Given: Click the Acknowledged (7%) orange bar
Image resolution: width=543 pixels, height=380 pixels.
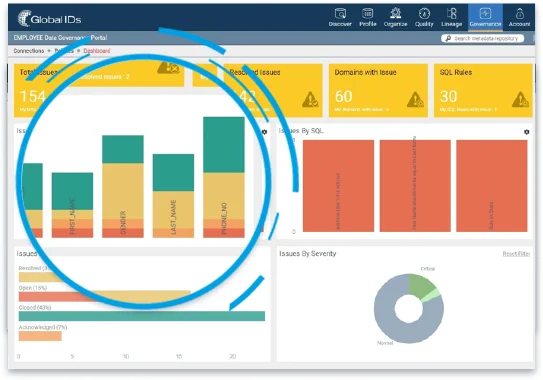Looking at the screenshot, I should point(40,336).
